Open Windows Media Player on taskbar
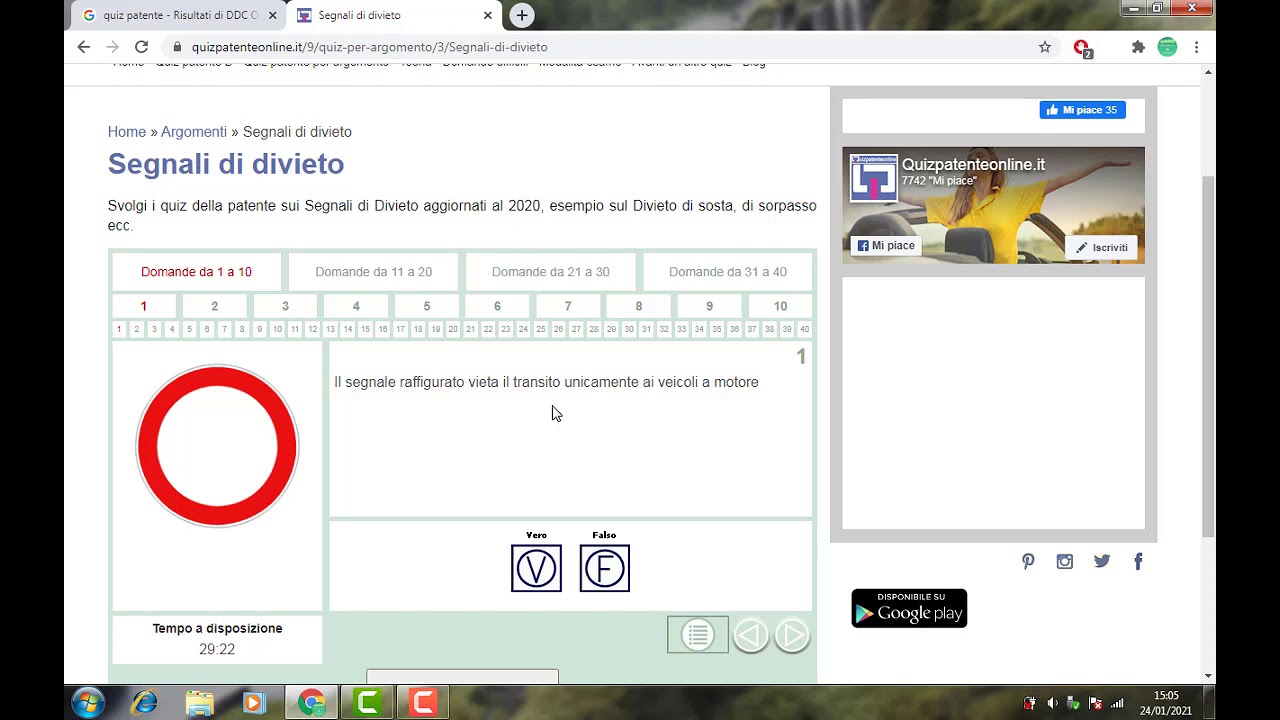 pos(254,703)
